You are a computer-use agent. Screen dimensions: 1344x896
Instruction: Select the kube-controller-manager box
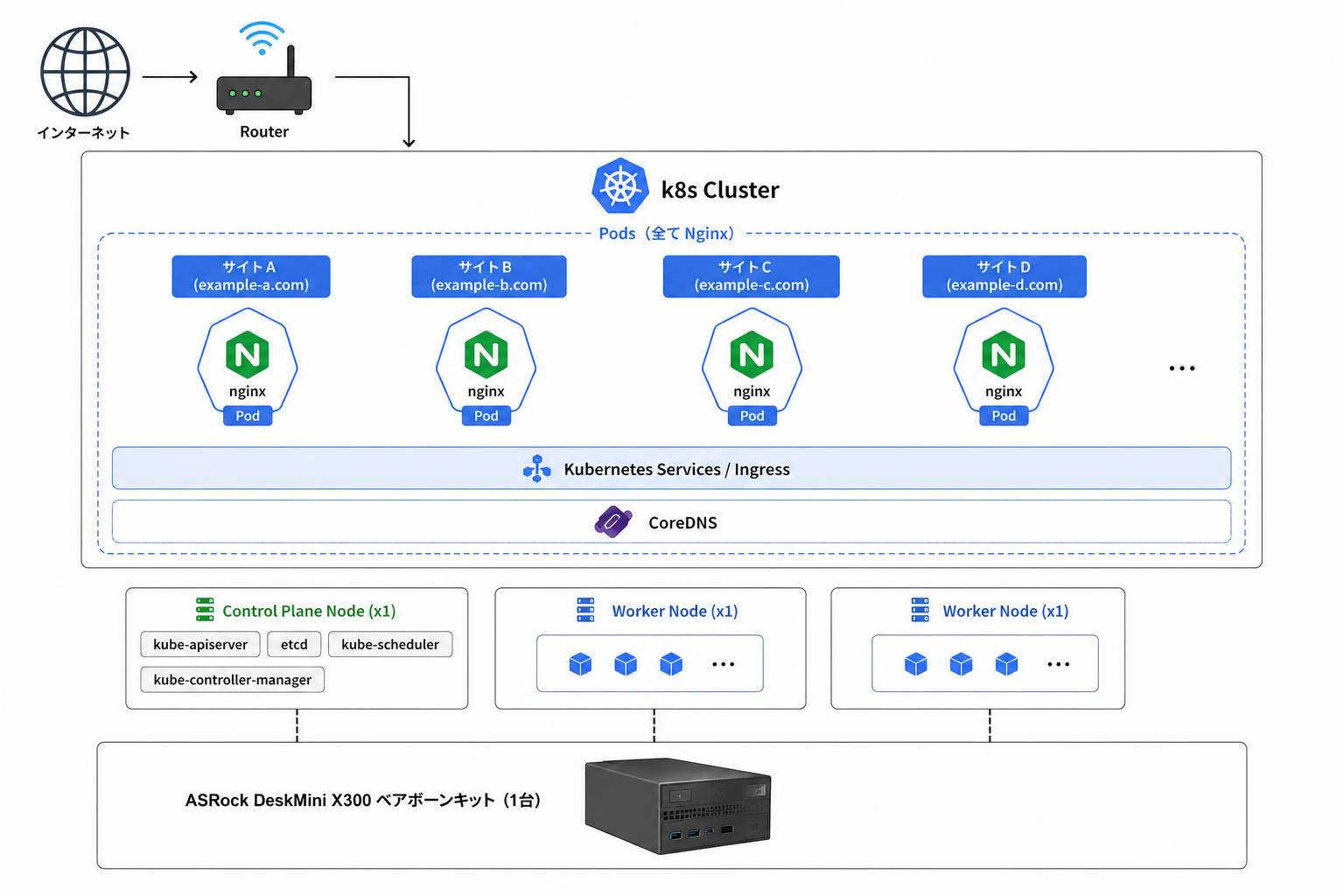pos(232,680)
